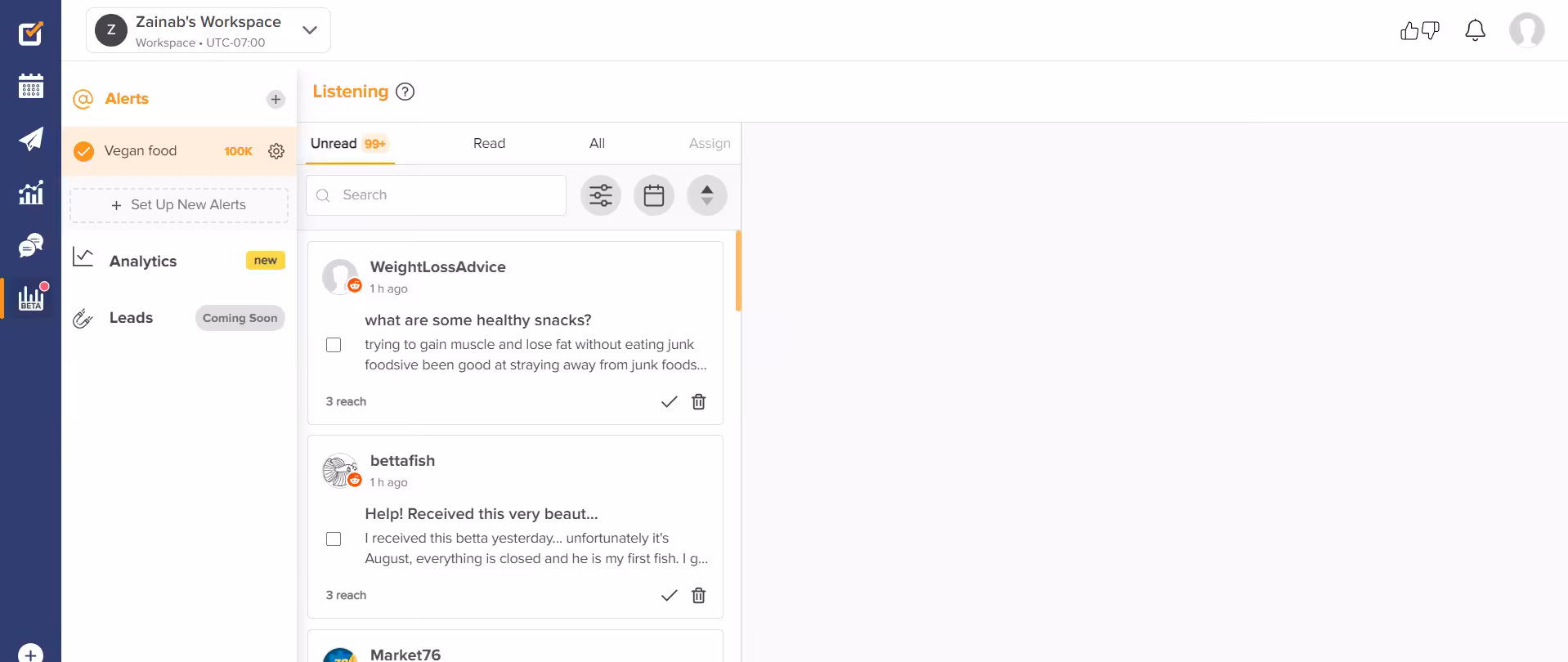Mark bettafish post as read

pos(669,595)
